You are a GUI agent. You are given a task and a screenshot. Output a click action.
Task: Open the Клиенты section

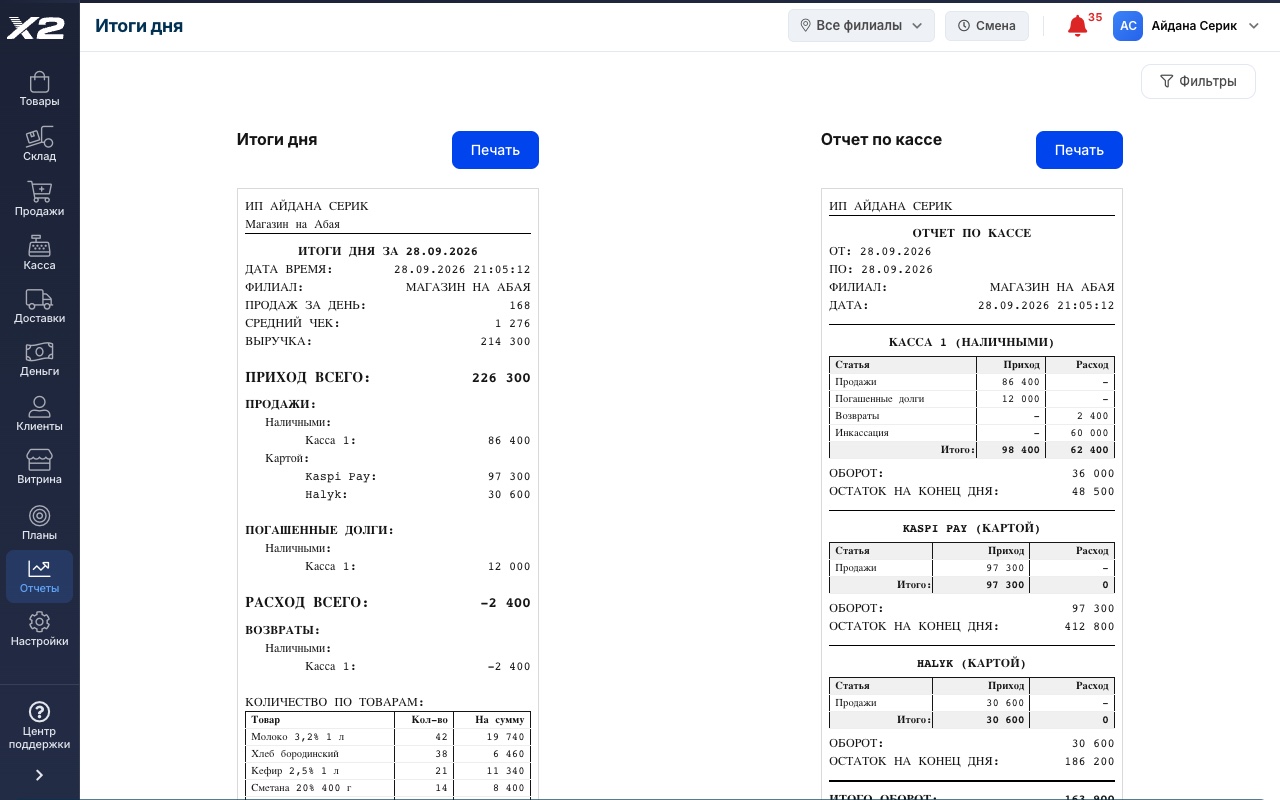(x=39, y=414)
